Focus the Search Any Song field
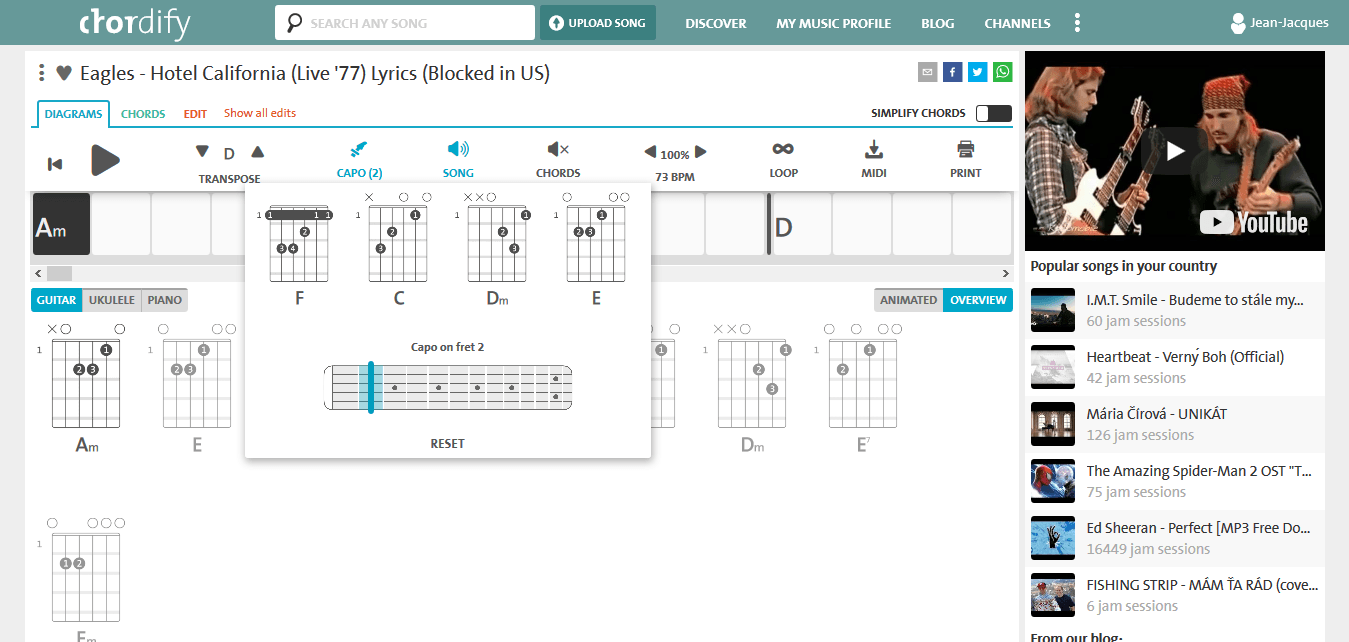 pos(405,23)
